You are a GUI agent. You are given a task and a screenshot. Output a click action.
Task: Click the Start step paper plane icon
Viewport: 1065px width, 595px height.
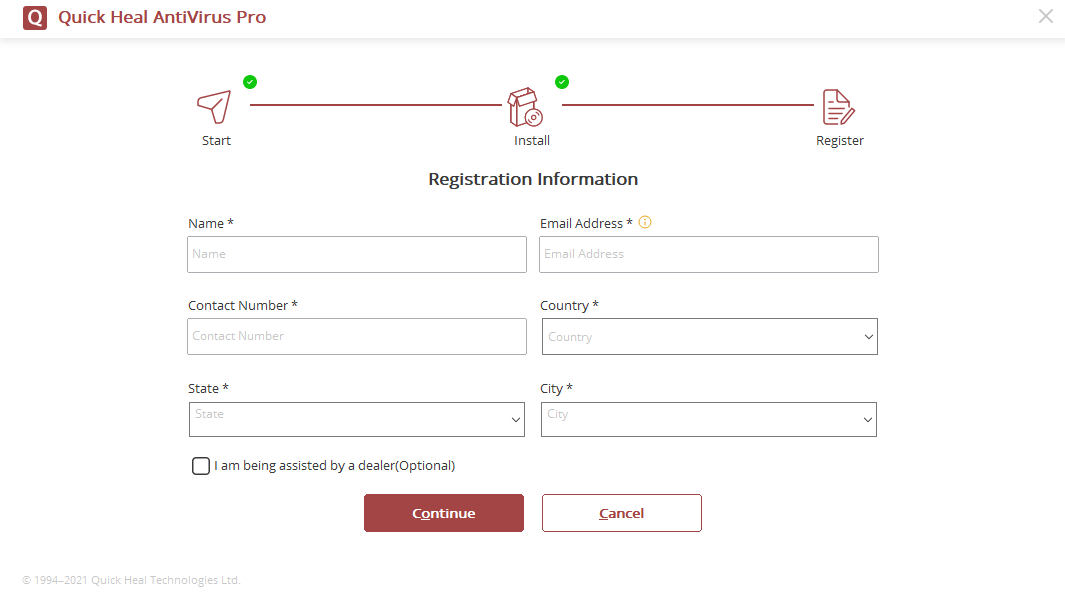[214, 105]
